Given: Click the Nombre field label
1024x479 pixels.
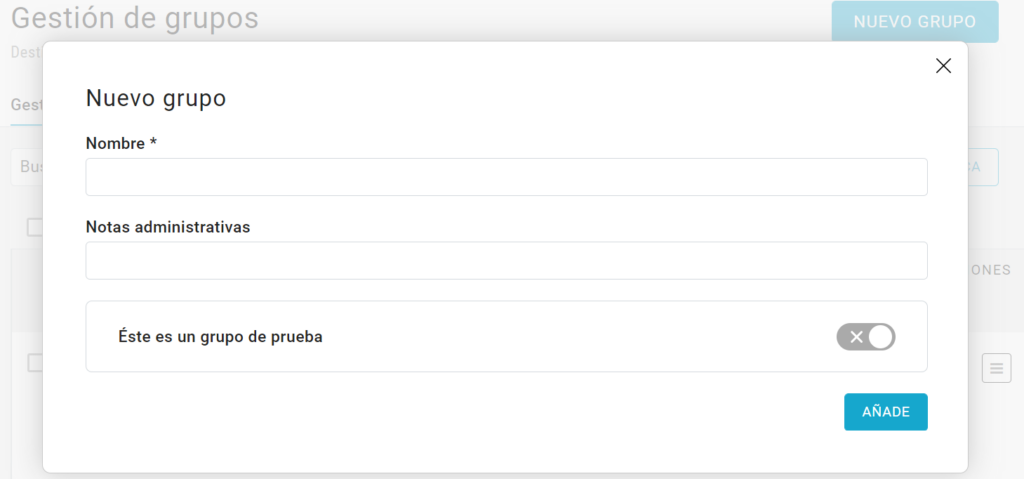Looking at the screenshot, I should point(121,144).
